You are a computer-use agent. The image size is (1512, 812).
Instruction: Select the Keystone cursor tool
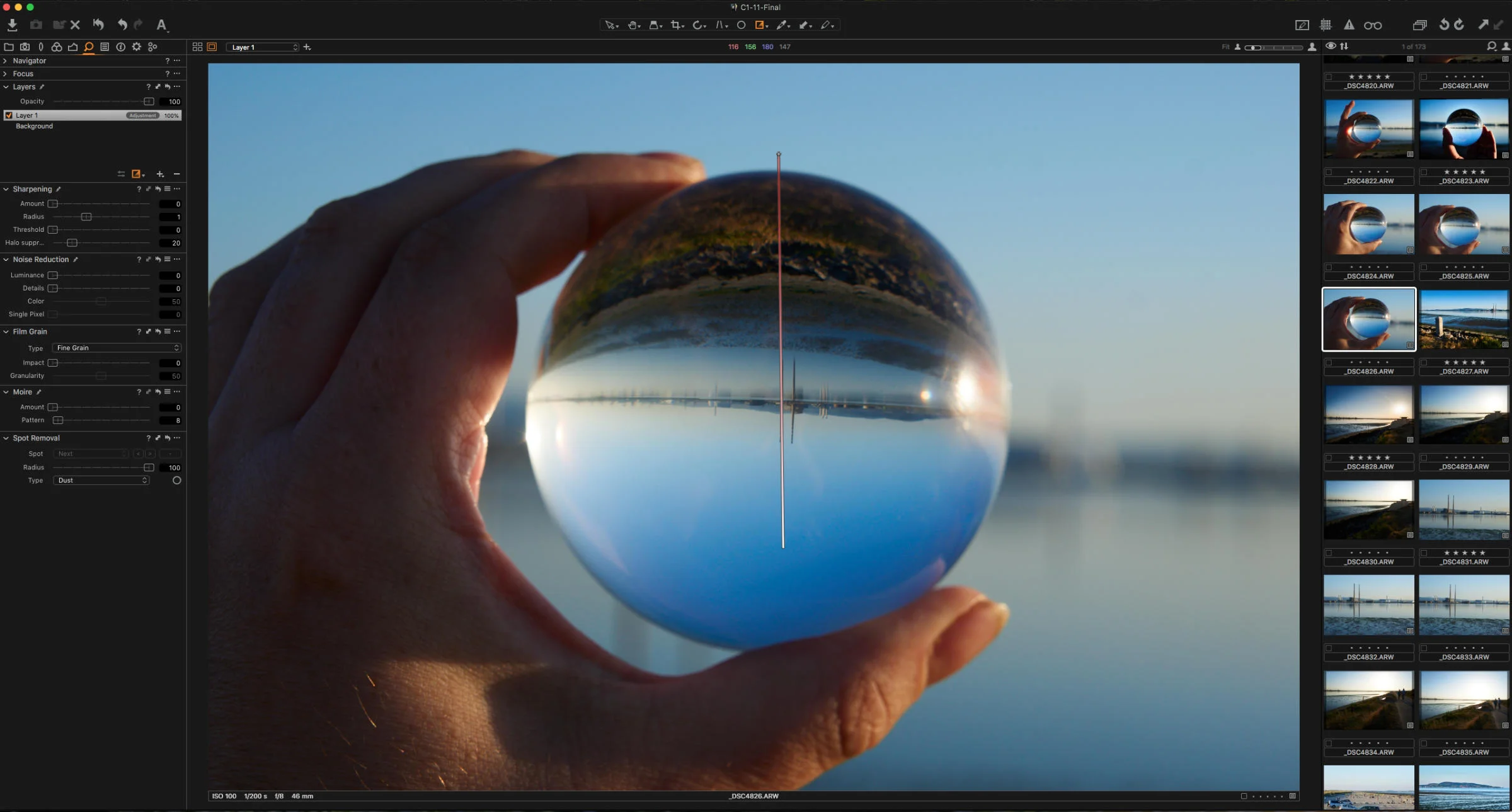click(x=721, y=25)
